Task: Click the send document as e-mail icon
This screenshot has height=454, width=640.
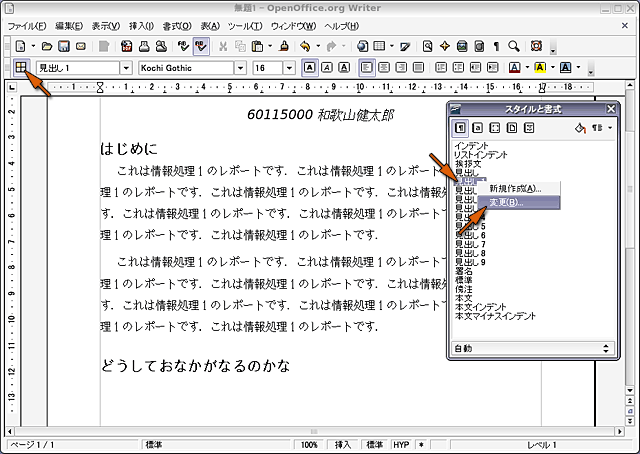Action: pos(81,46)
